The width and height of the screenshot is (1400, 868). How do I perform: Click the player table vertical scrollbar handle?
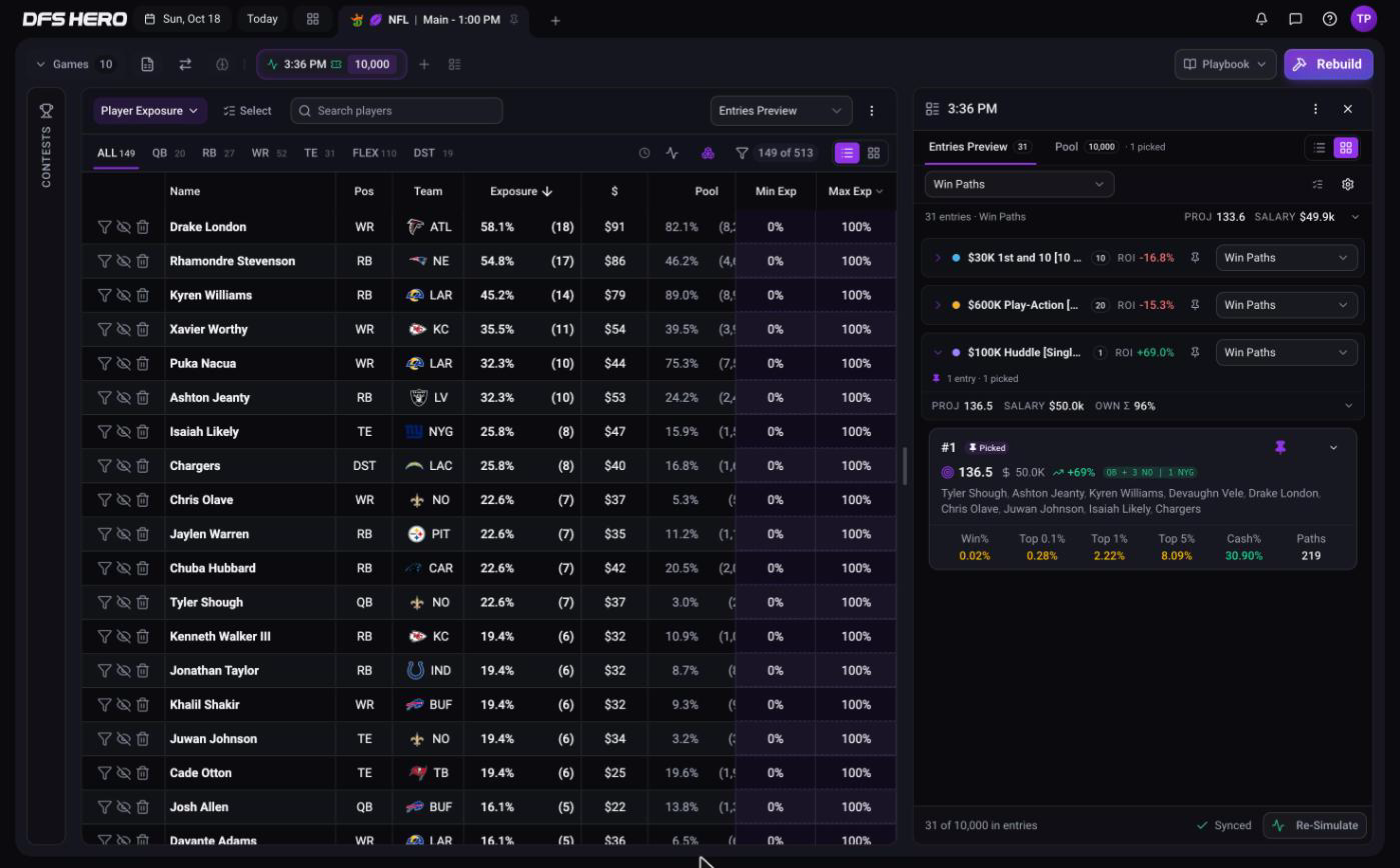pos(905,466)
